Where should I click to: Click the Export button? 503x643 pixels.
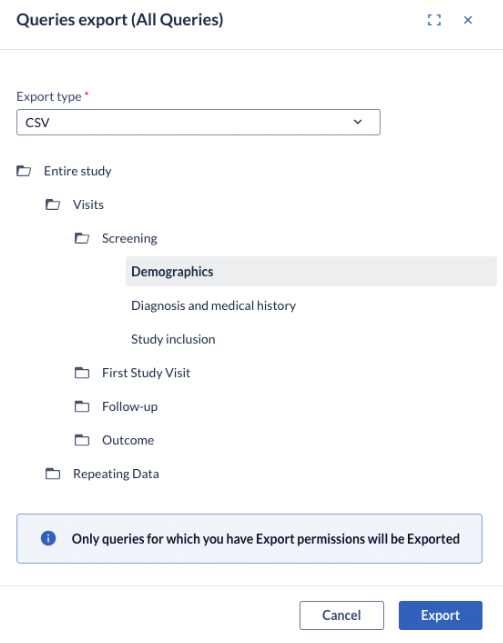440,615
